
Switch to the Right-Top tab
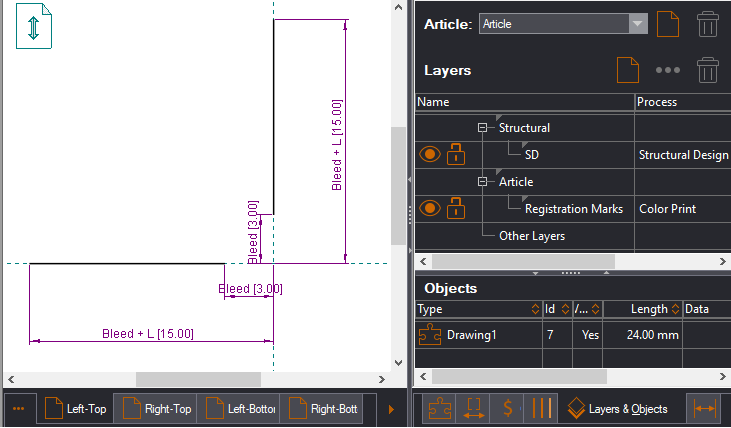(155, 408)
